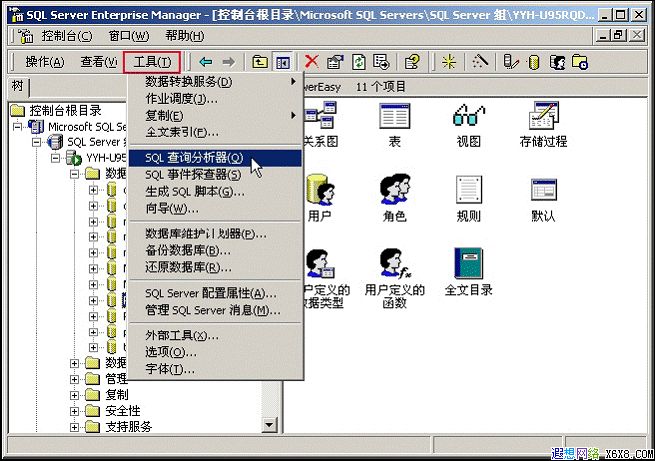Expand the 安全性 folder node
Viewport: 655px width, 461px height.
click(x=74, y=411)
